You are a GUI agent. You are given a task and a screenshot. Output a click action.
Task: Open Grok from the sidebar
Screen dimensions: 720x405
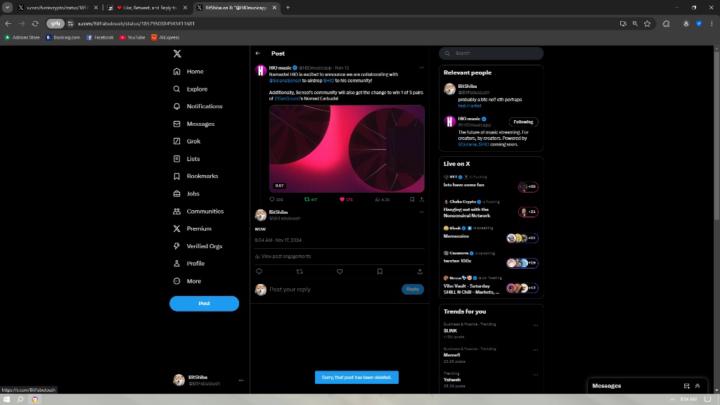[193, 141]
